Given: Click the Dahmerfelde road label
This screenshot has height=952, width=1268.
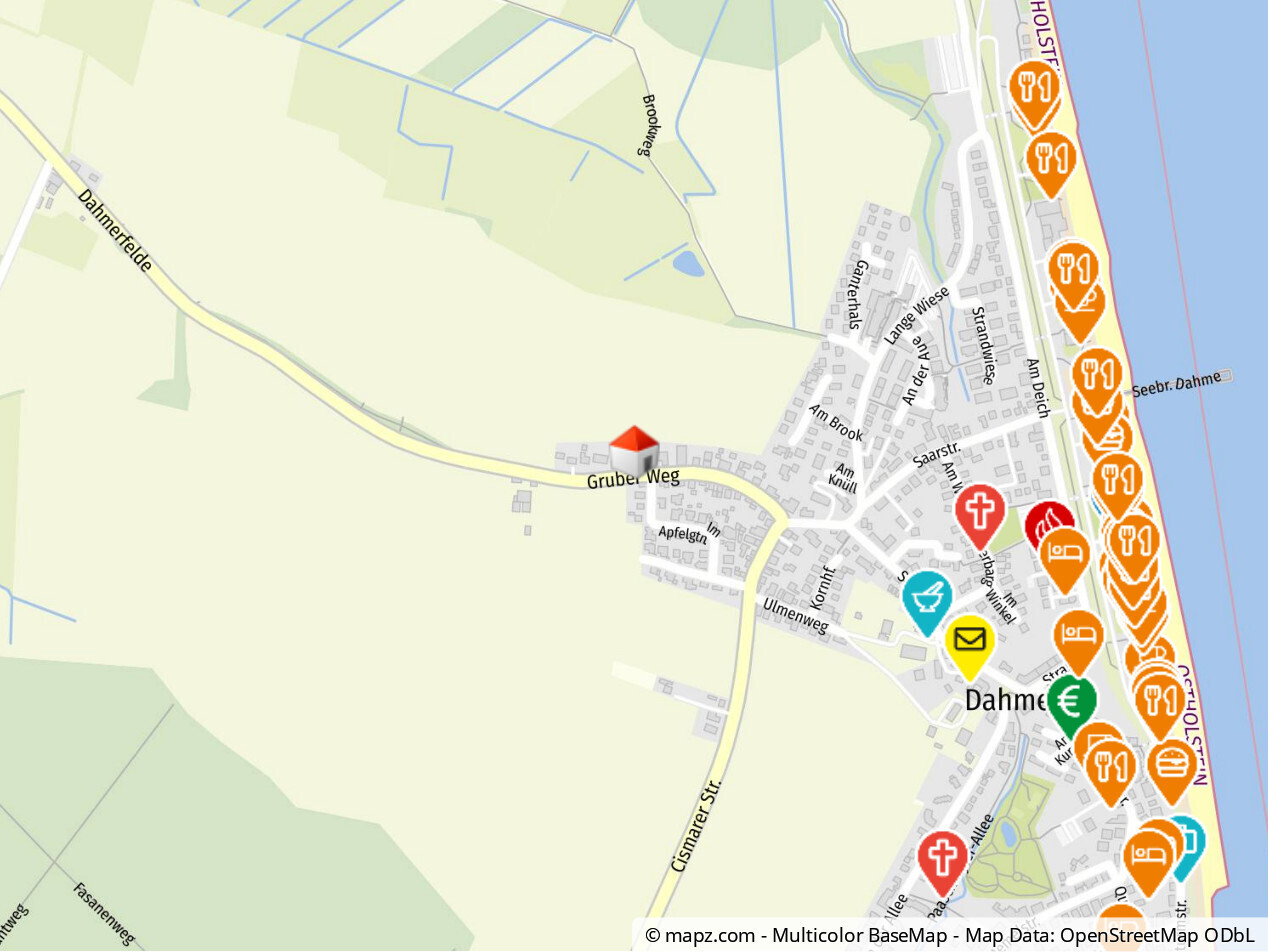Looking at the screenshot, I should (x=115, y=232).
